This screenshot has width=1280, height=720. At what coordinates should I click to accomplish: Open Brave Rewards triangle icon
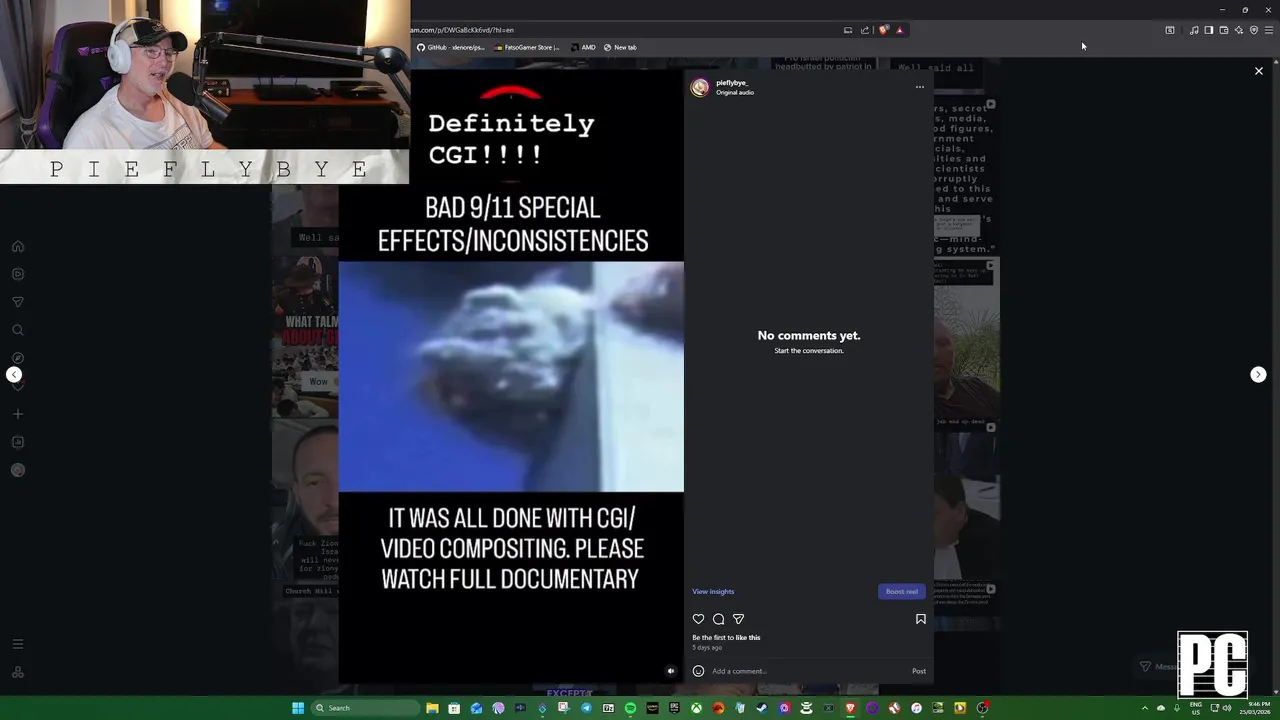click(x=900, y=30)
